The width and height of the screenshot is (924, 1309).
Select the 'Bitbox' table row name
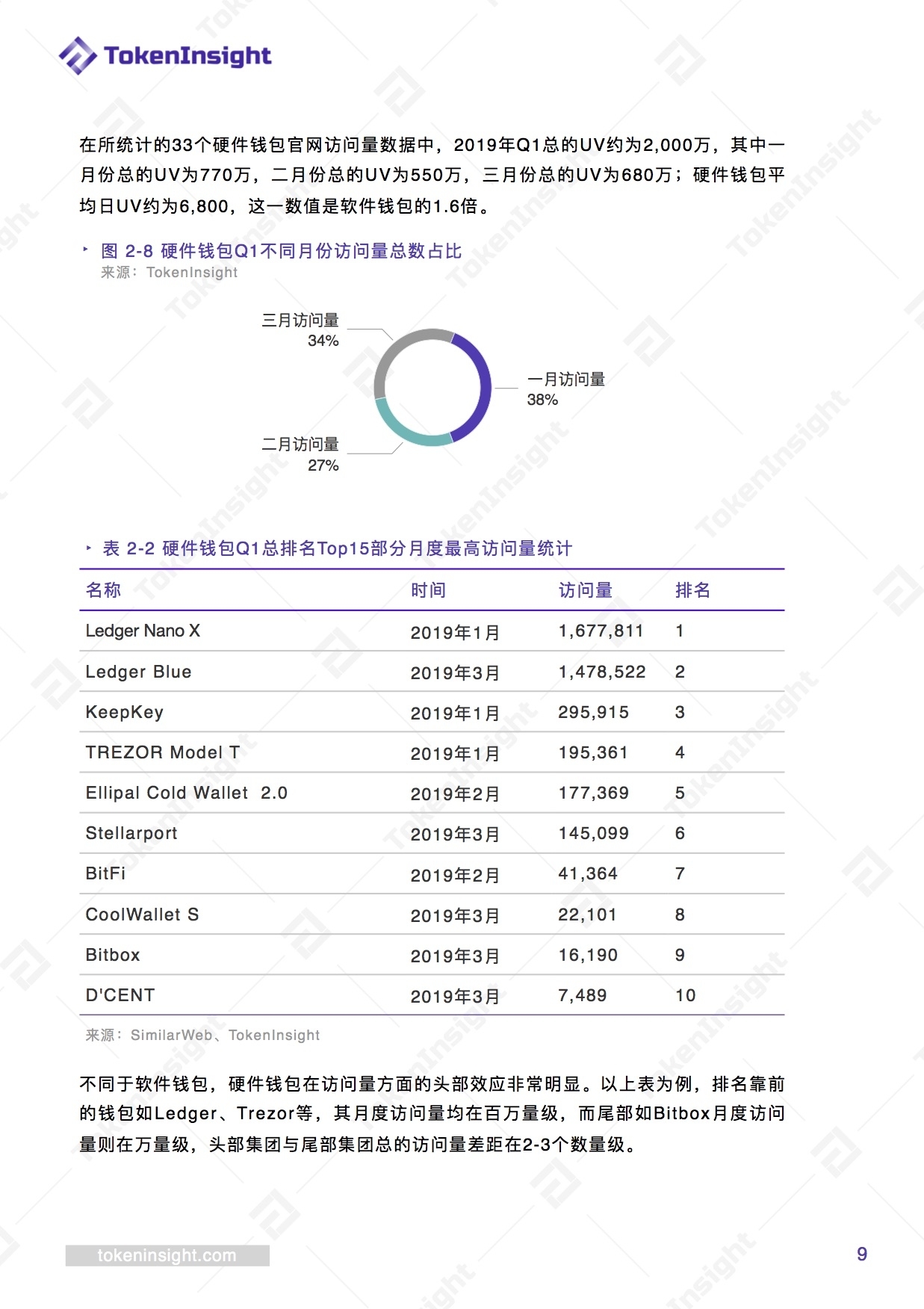[113, 955]
